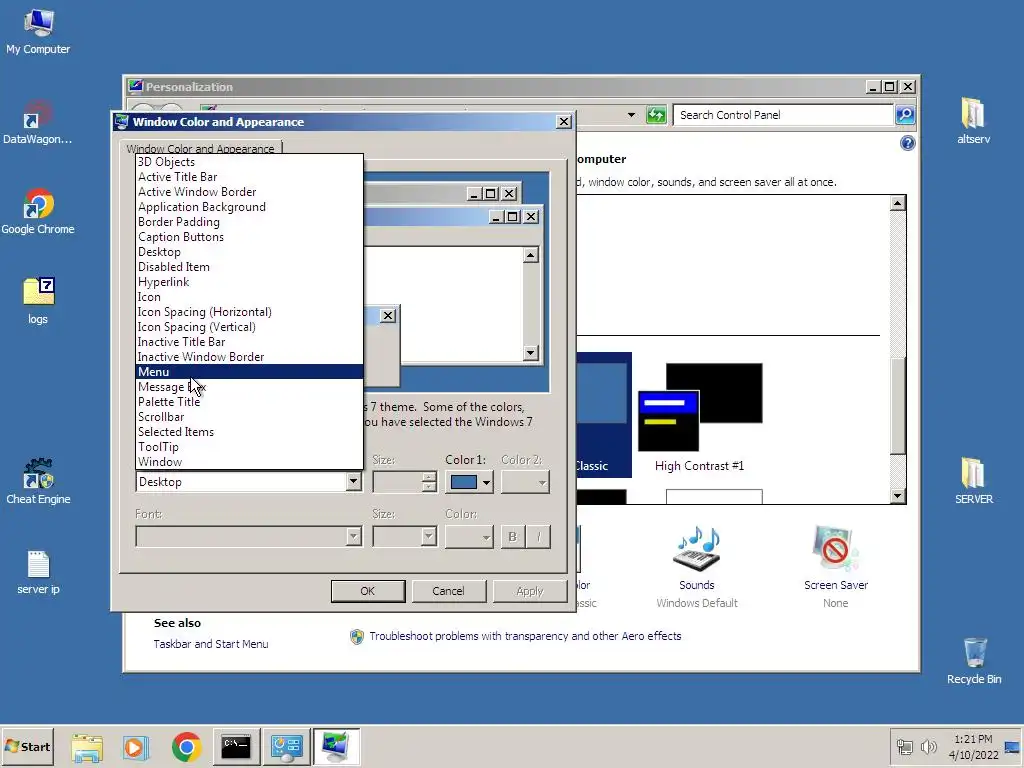The width and height of the screenshot is (1024, 768).
Task: Open the logs desktop archive icon
Action: click(38, 301)
